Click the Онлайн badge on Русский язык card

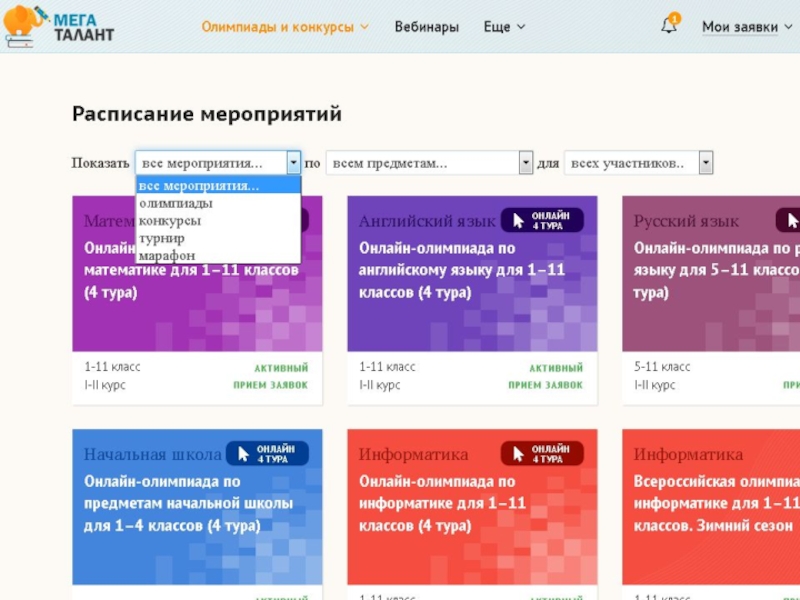pyautogui.click(x=788, y=221)
